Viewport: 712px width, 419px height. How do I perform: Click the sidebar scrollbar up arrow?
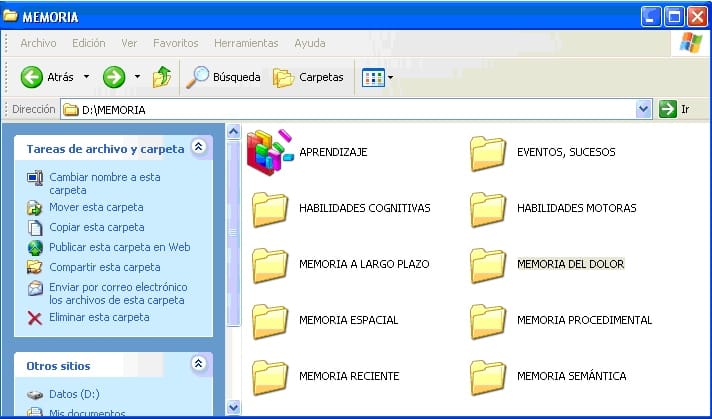tap(233, 132)
